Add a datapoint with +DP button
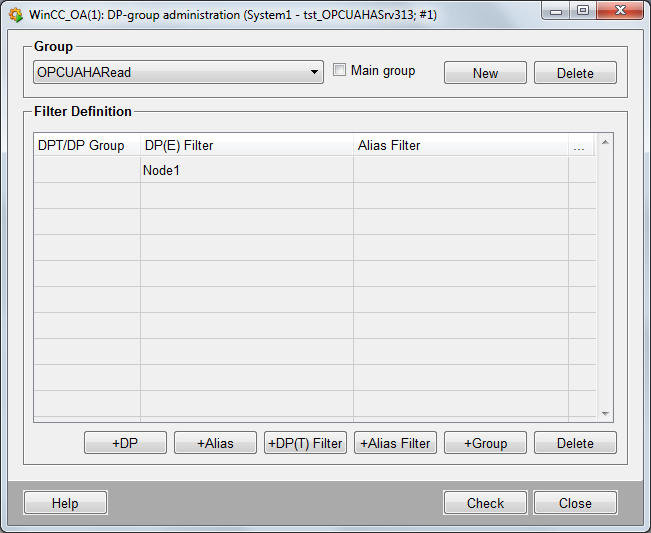The width and height of the screenshot is (651, 533). point(125,443)
